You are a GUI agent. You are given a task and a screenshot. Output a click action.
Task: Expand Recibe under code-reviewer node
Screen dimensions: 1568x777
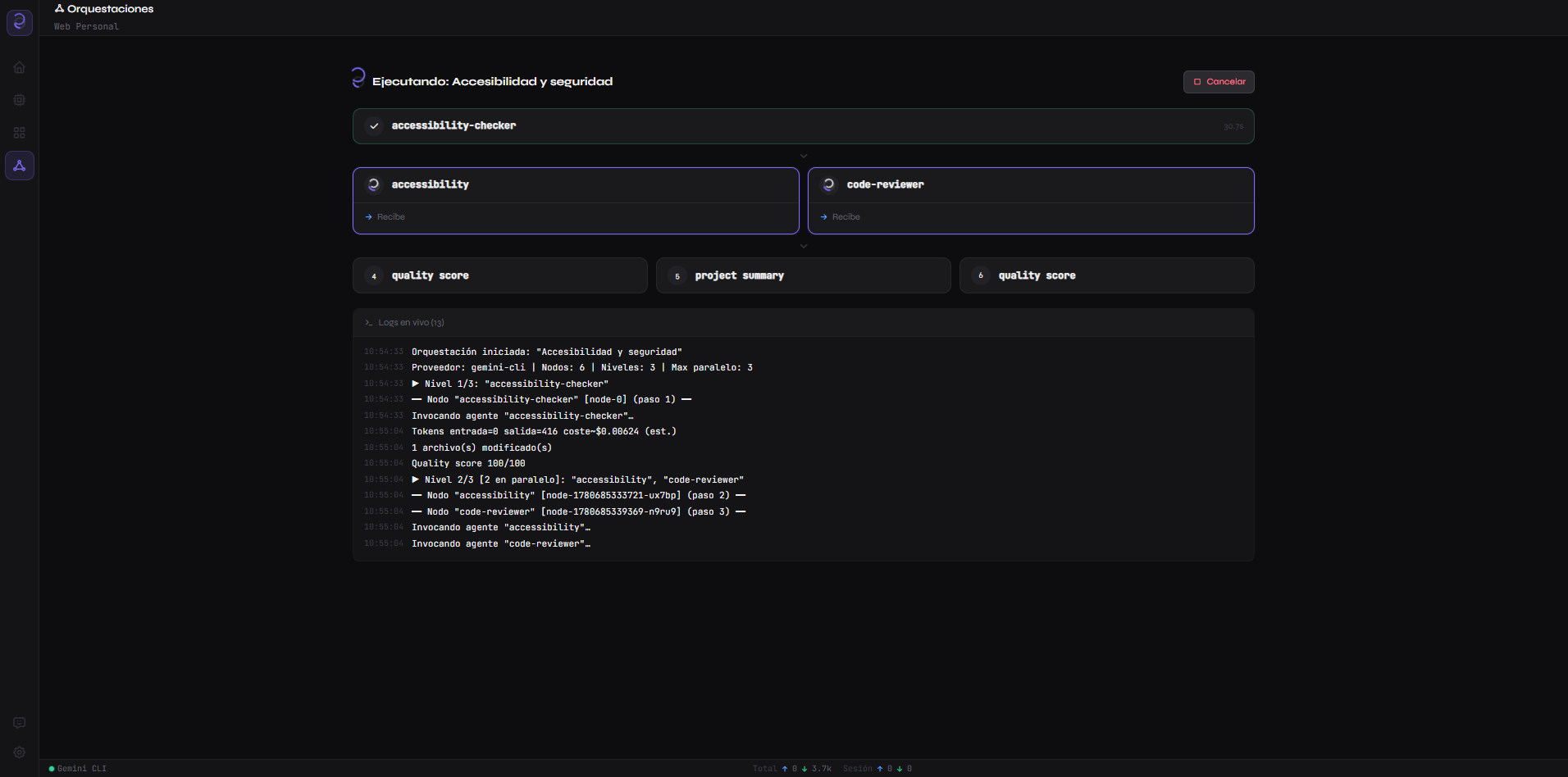pyautogui.click(x=841, y=217)
